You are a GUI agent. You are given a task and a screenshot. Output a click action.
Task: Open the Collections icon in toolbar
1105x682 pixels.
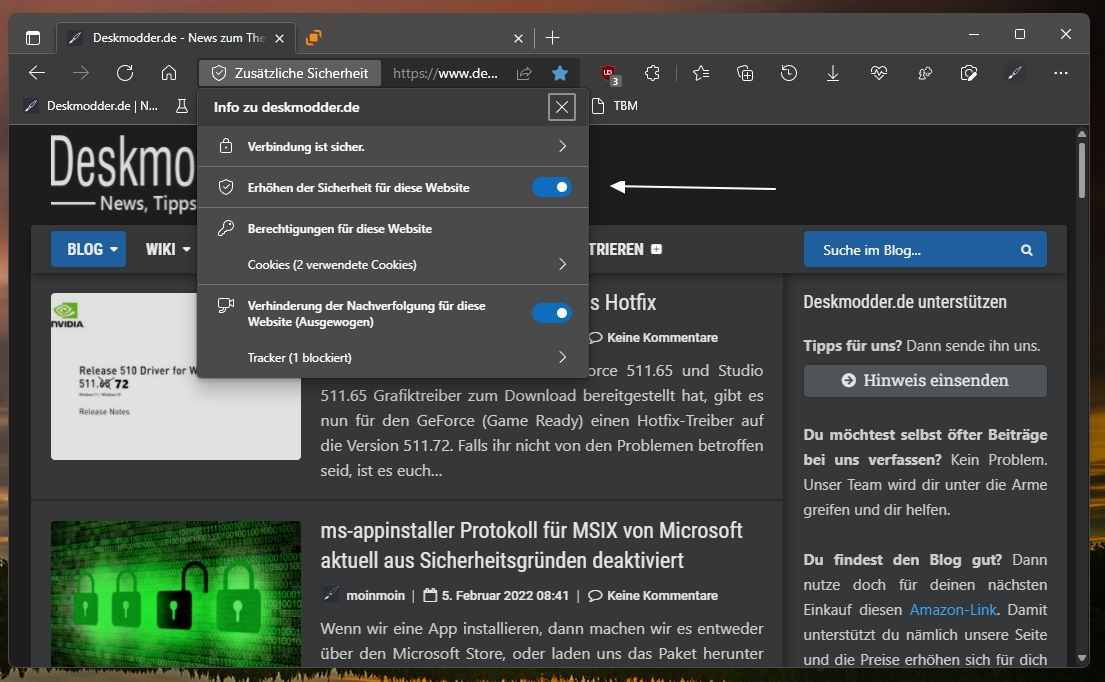click(x=745, y=73)
